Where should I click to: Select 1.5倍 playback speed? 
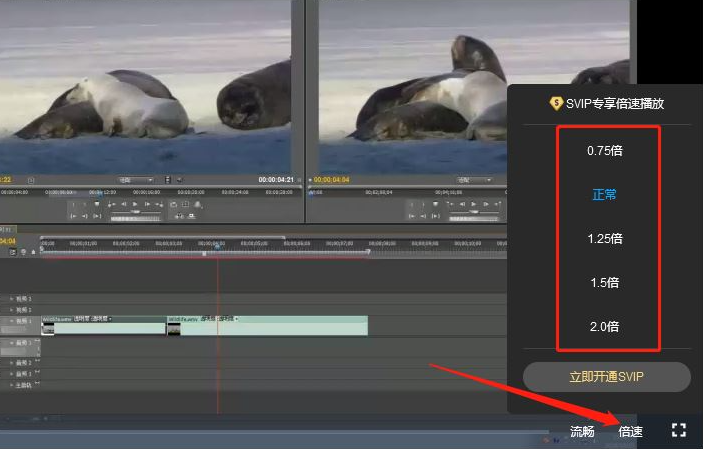click(605, 282)
